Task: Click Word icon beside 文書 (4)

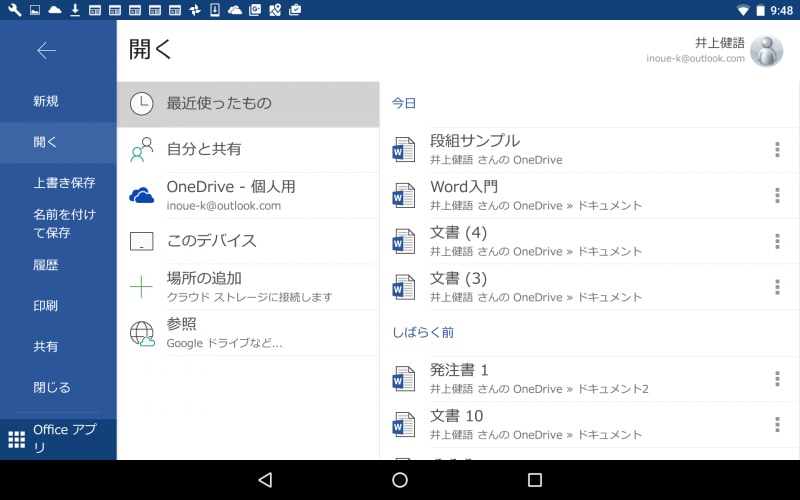Action: [404, 241]
